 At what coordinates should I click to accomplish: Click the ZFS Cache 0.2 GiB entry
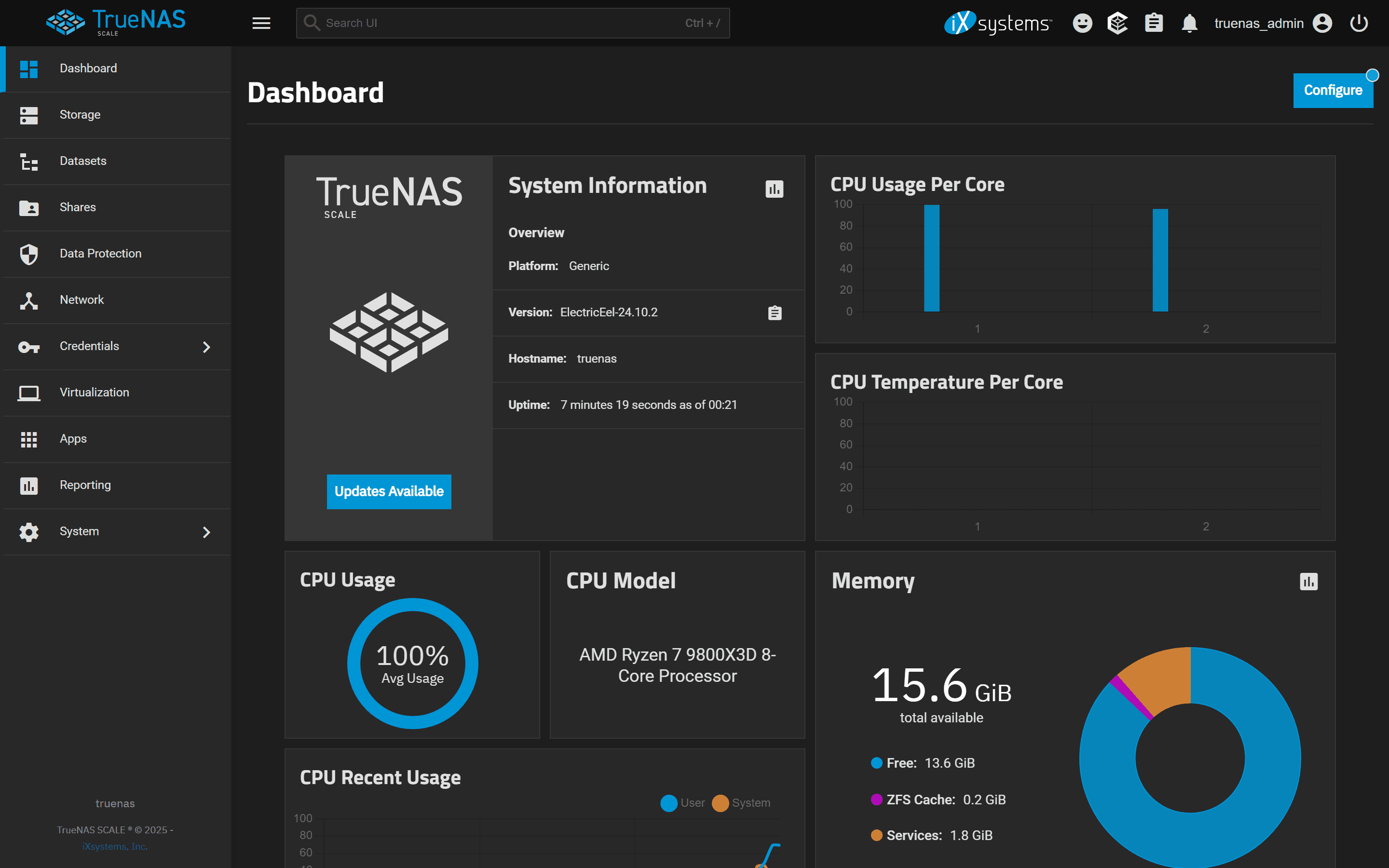pos(939,800)
